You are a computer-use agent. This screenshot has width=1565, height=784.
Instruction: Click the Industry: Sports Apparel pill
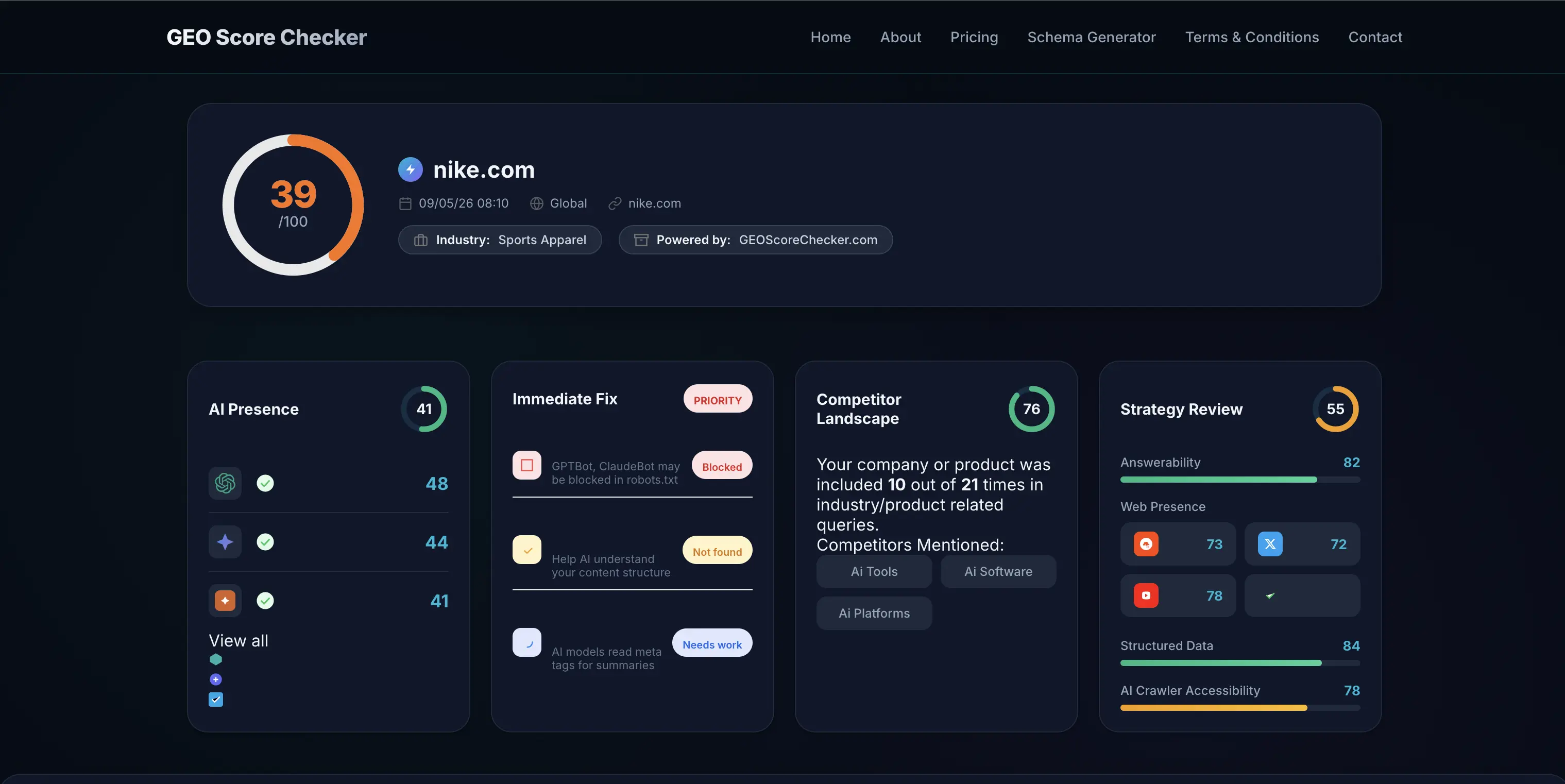click(499, 240)
